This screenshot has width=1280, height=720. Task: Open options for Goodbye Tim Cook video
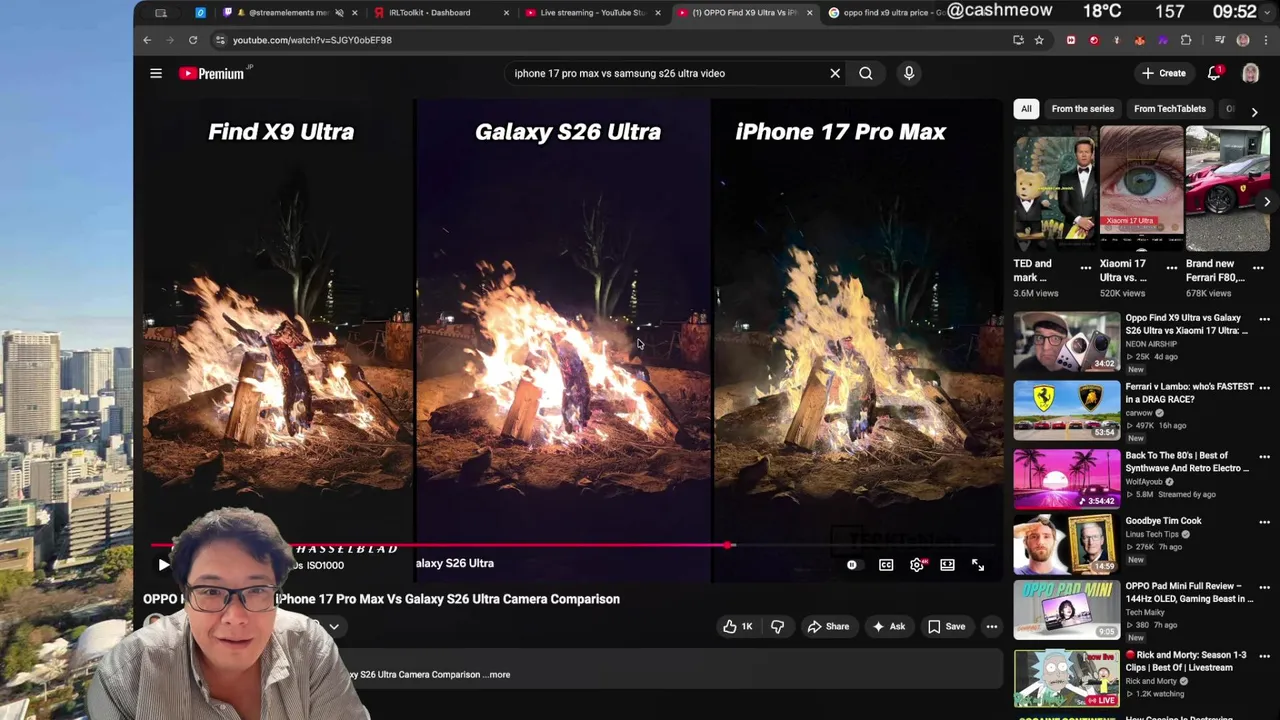click(x=1264, y=521)
